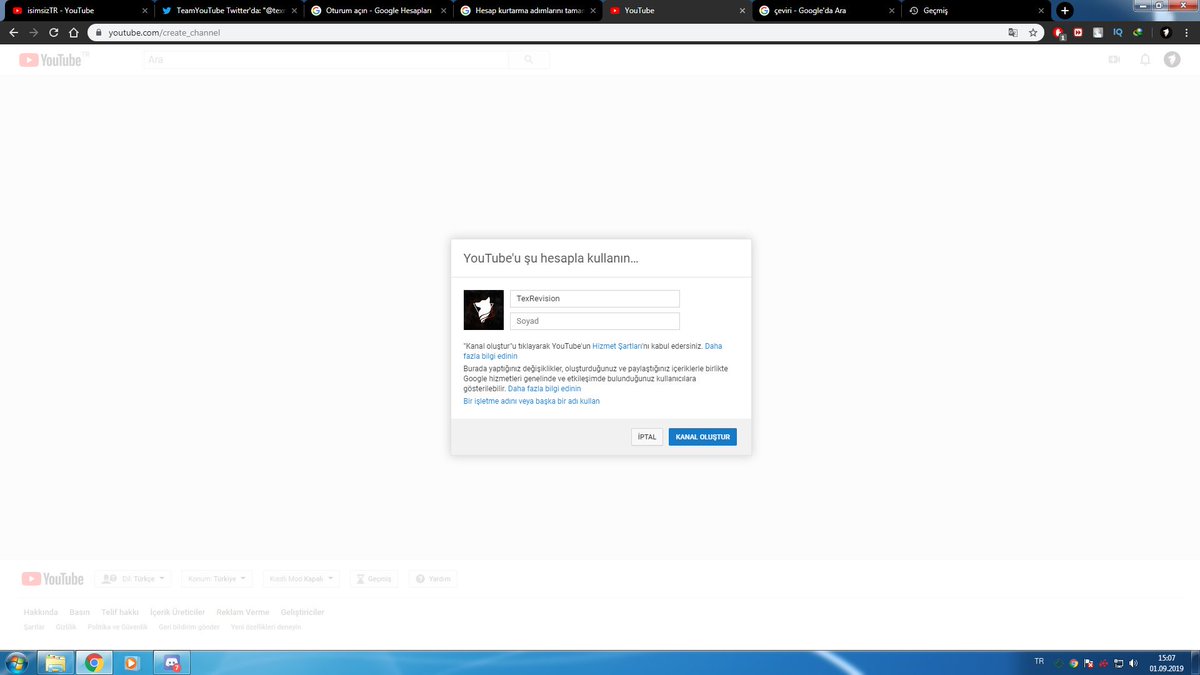Image resolution: width=1200 pixels, height=675 pixels.
Task: Open Discord from the taskbar
Action: point(172,662)
